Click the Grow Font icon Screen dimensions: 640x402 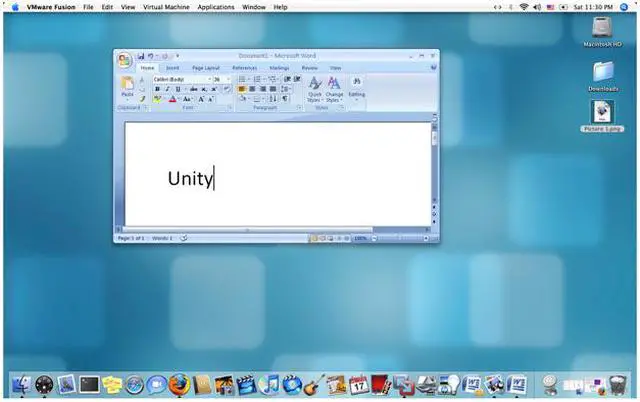tap(201, 99)
